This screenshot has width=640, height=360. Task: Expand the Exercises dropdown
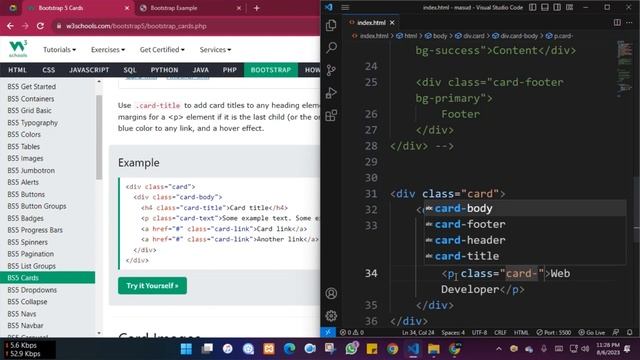coord(108,49)
